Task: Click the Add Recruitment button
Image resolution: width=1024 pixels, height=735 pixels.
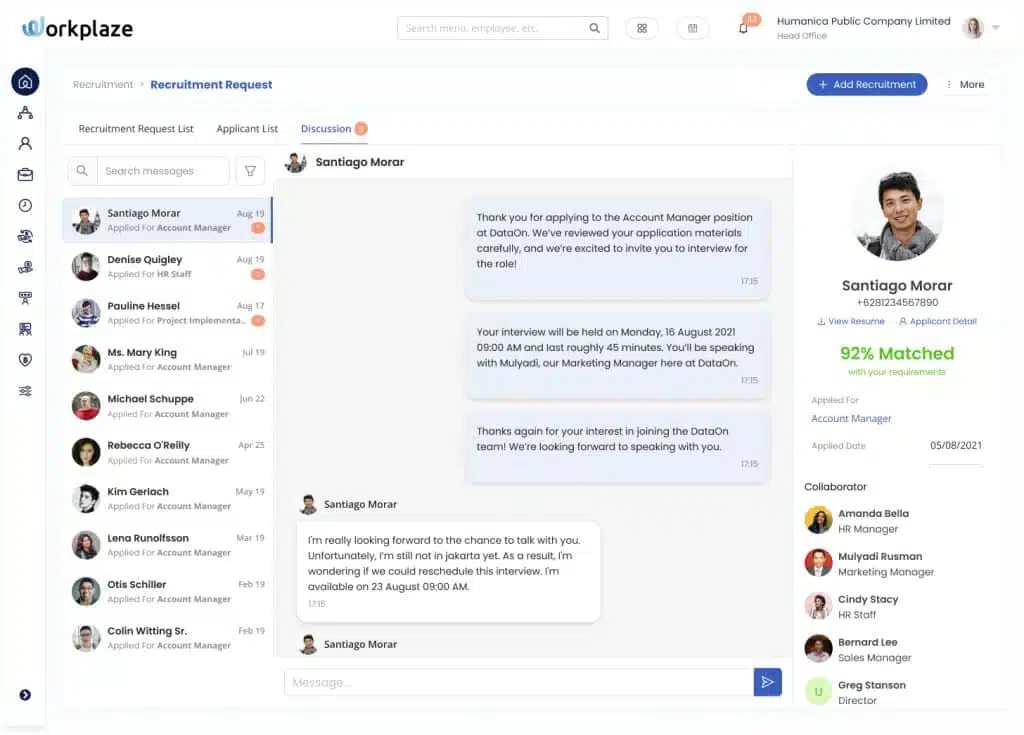Action: 867,84
